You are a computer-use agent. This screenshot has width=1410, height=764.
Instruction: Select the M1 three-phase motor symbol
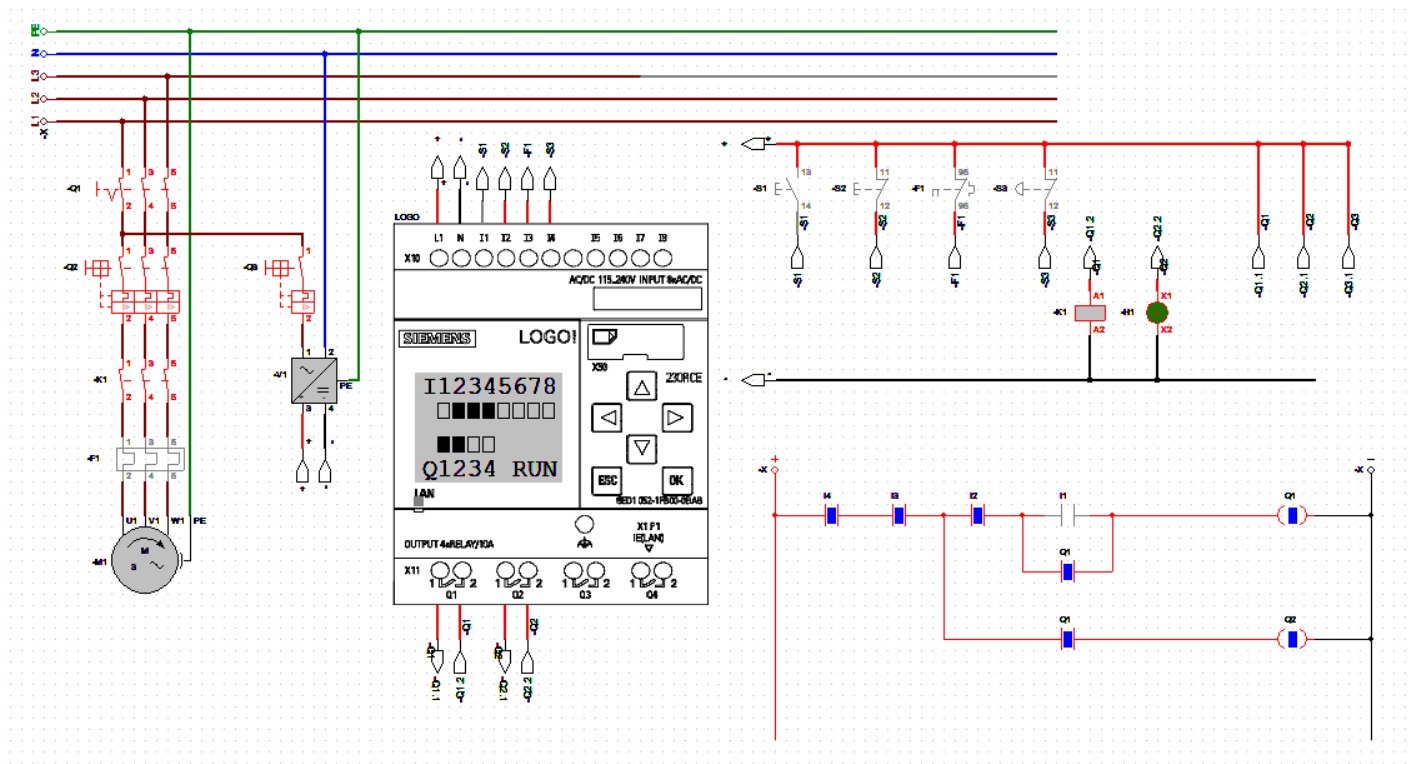(147, 561)
